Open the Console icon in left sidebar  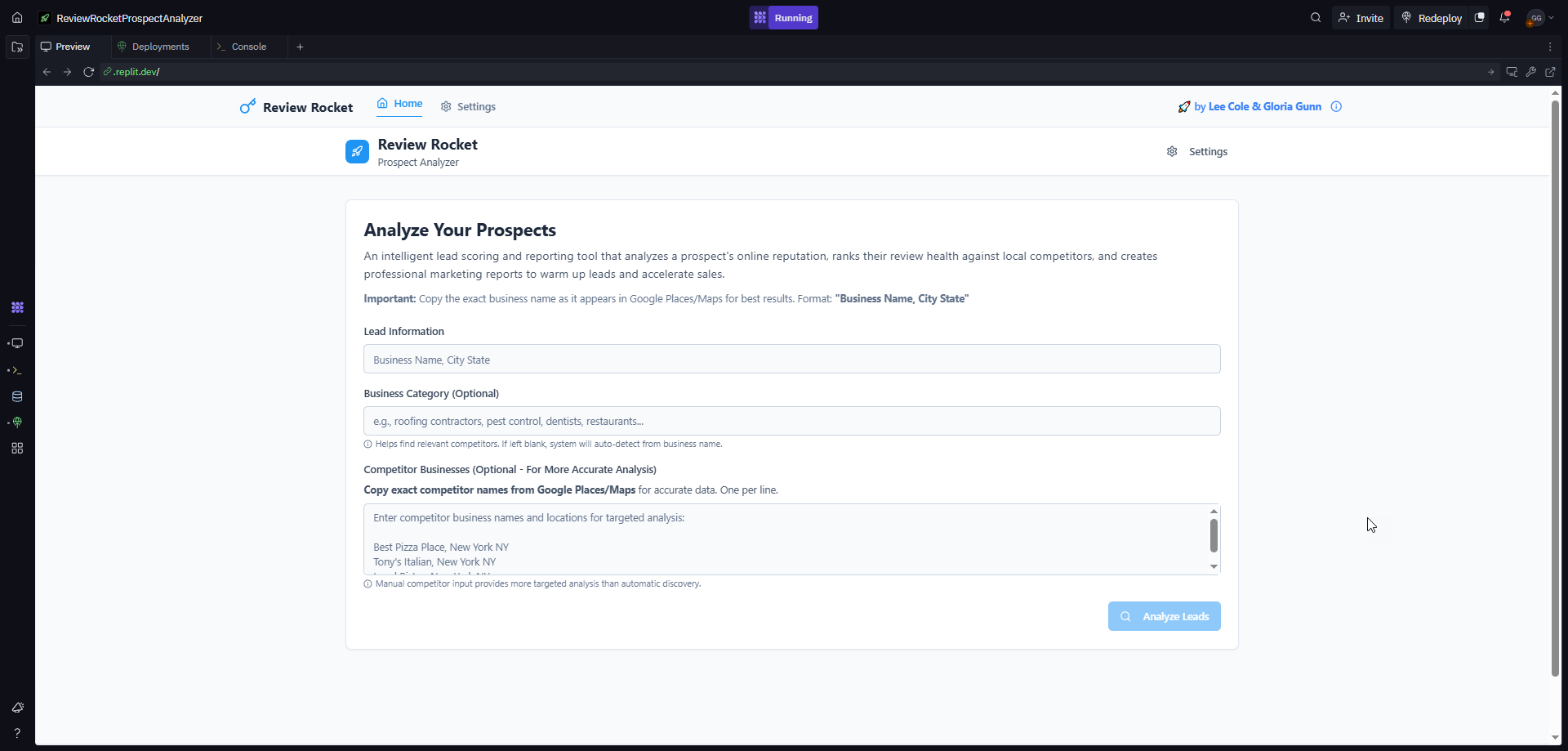[x=17, y=370]
